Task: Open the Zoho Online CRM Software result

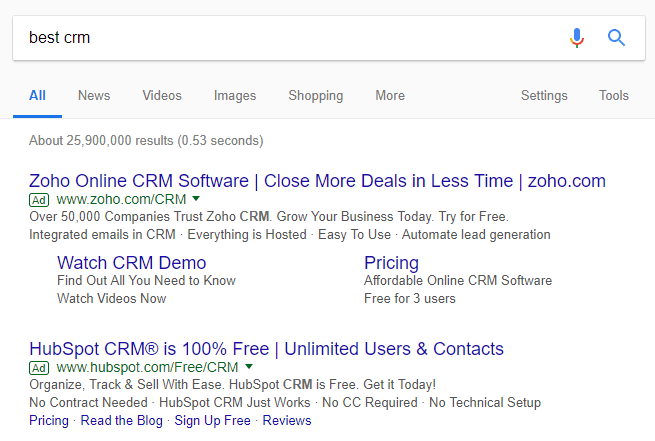Action: click(x=317, y=181)
